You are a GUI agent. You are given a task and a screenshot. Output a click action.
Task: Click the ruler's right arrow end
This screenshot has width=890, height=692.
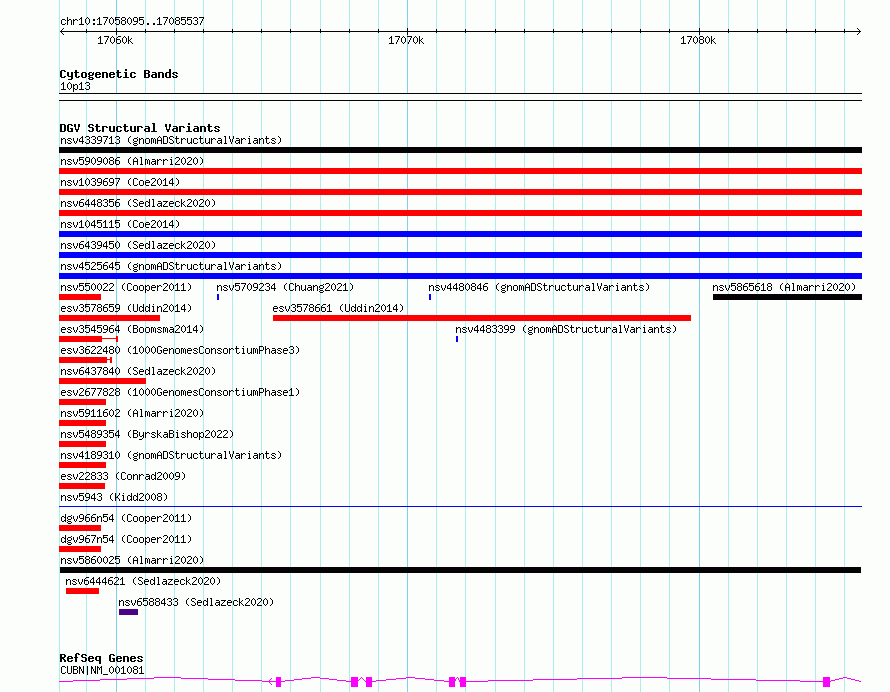coord(859,32)
